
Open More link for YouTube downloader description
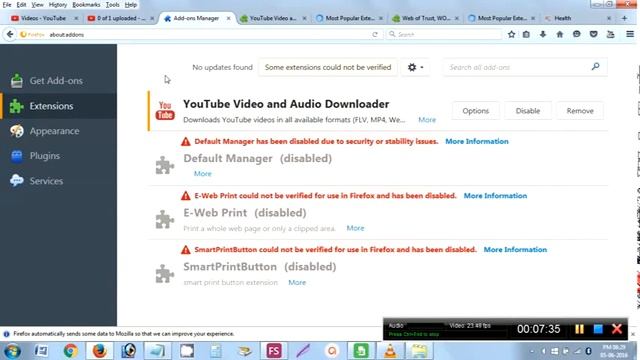pyautogui.click(x=427, y=120)
